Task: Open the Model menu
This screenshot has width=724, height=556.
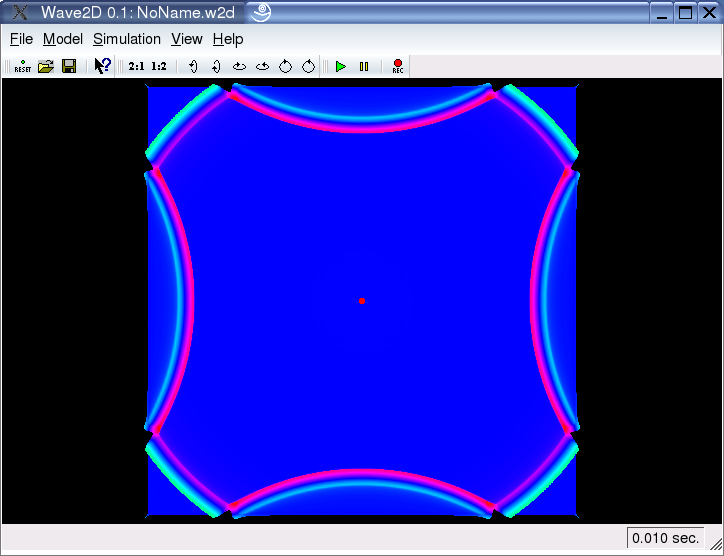Action: tap(62, 39)
